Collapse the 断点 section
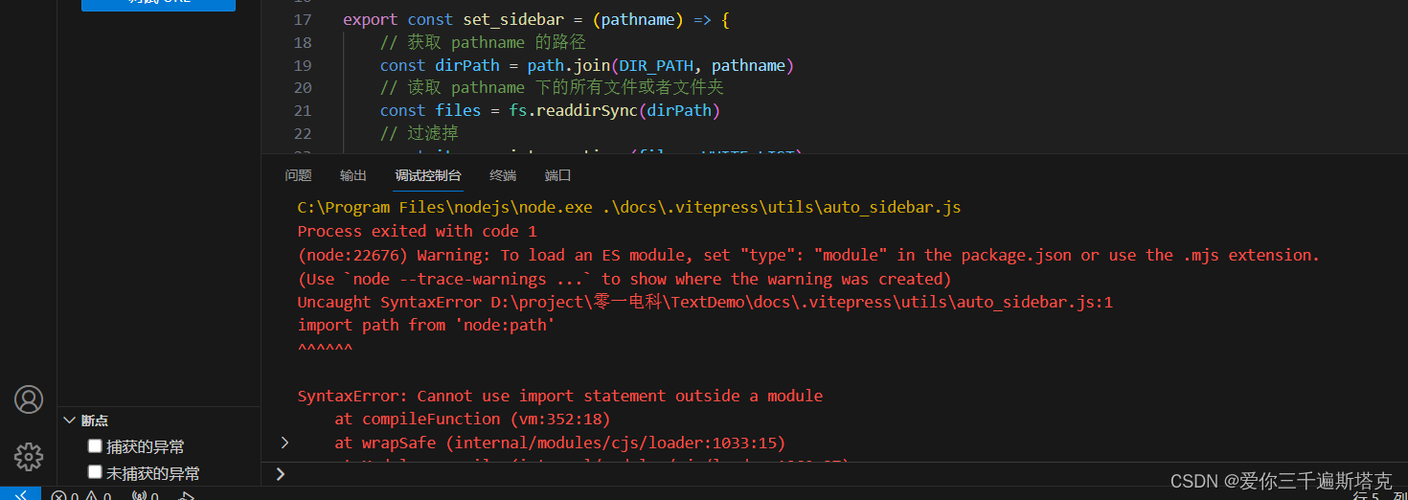The image size is (1408, 500). (69, 421)
